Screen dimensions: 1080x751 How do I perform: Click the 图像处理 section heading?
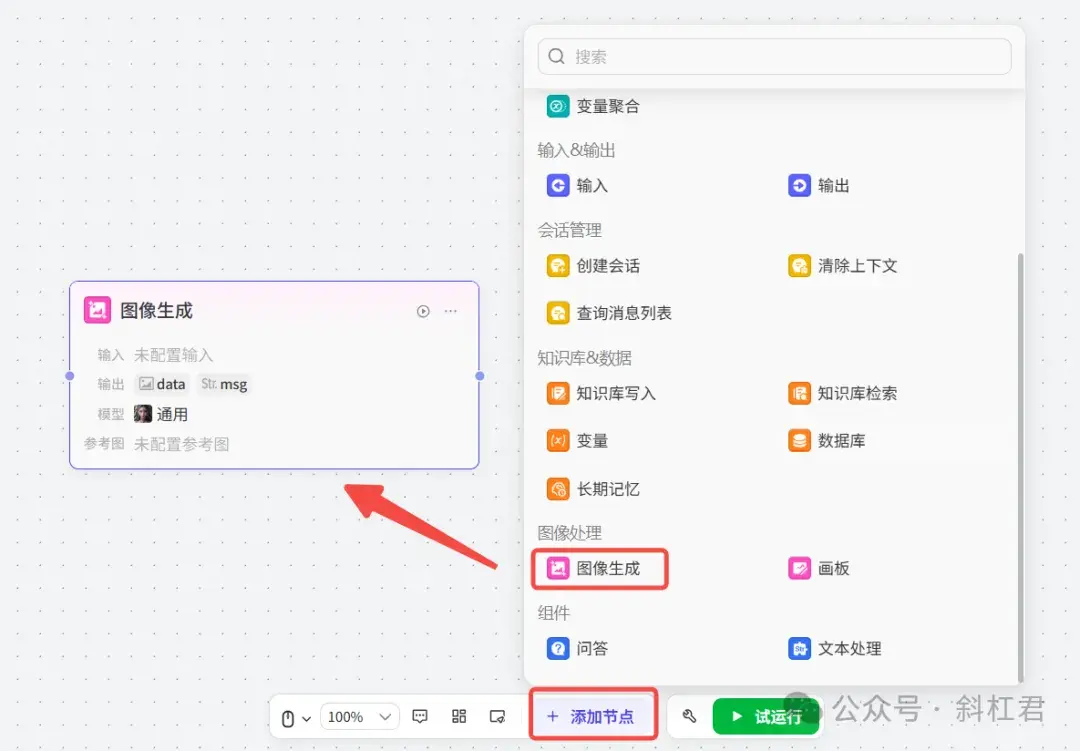point(570,533)
